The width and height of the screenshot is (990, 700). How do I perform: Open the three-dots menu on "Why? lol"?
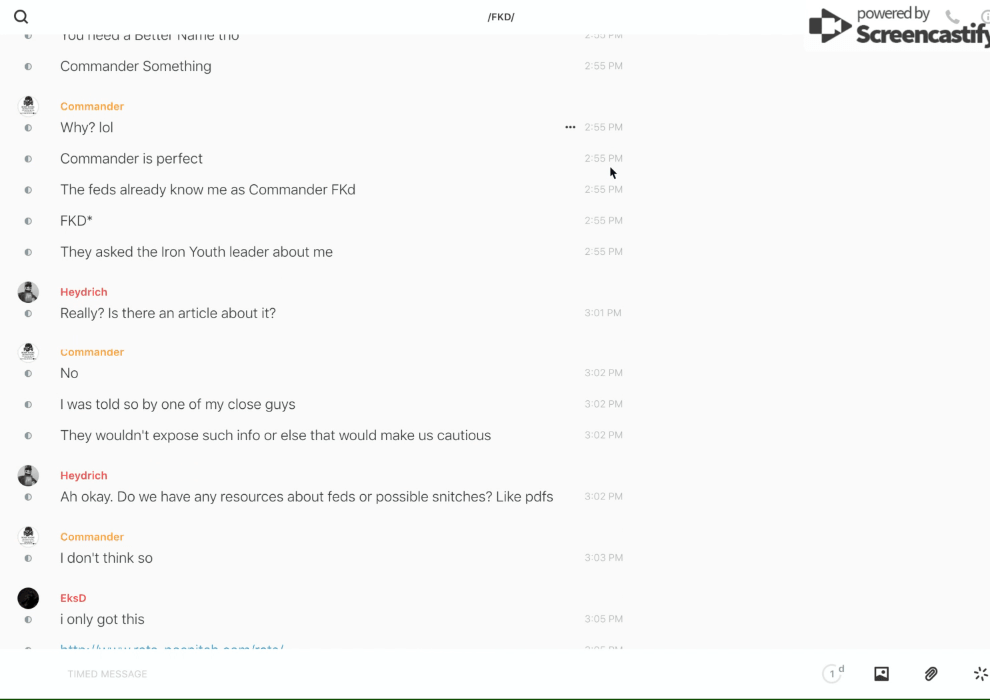(570, 127)
